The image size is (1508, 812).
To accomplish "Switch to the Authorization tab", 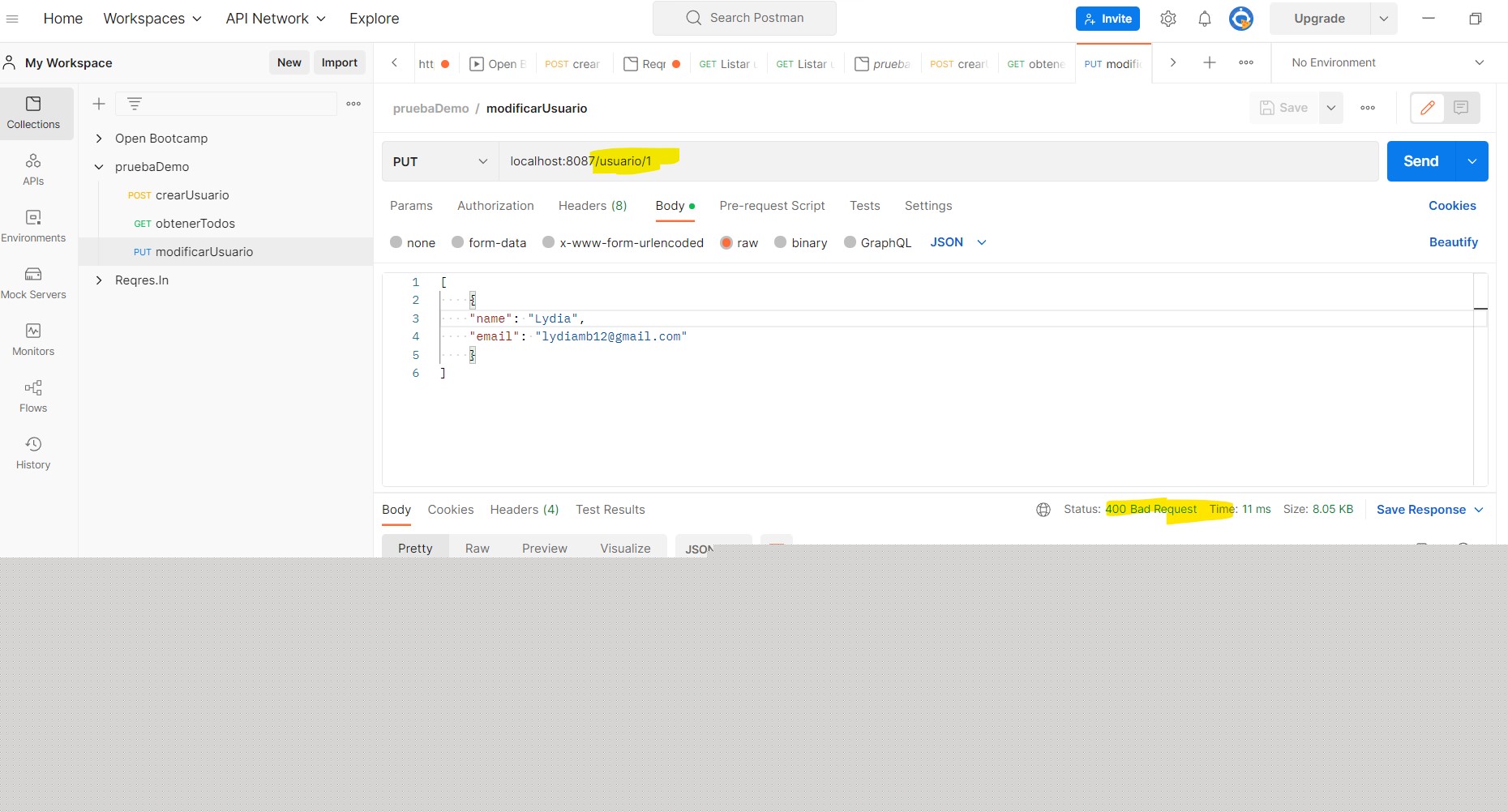I will (x=495, y=206).
